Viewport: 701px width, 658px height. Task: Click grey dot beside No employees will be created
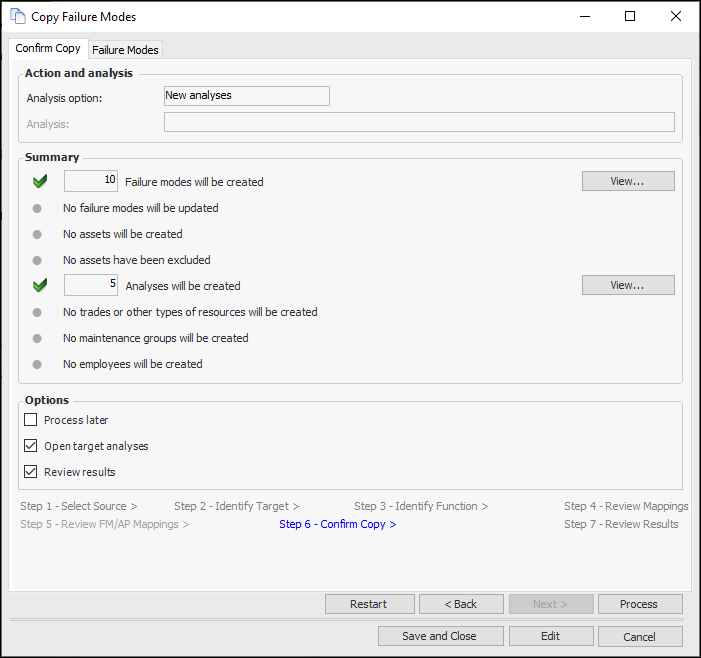(37, 364)
